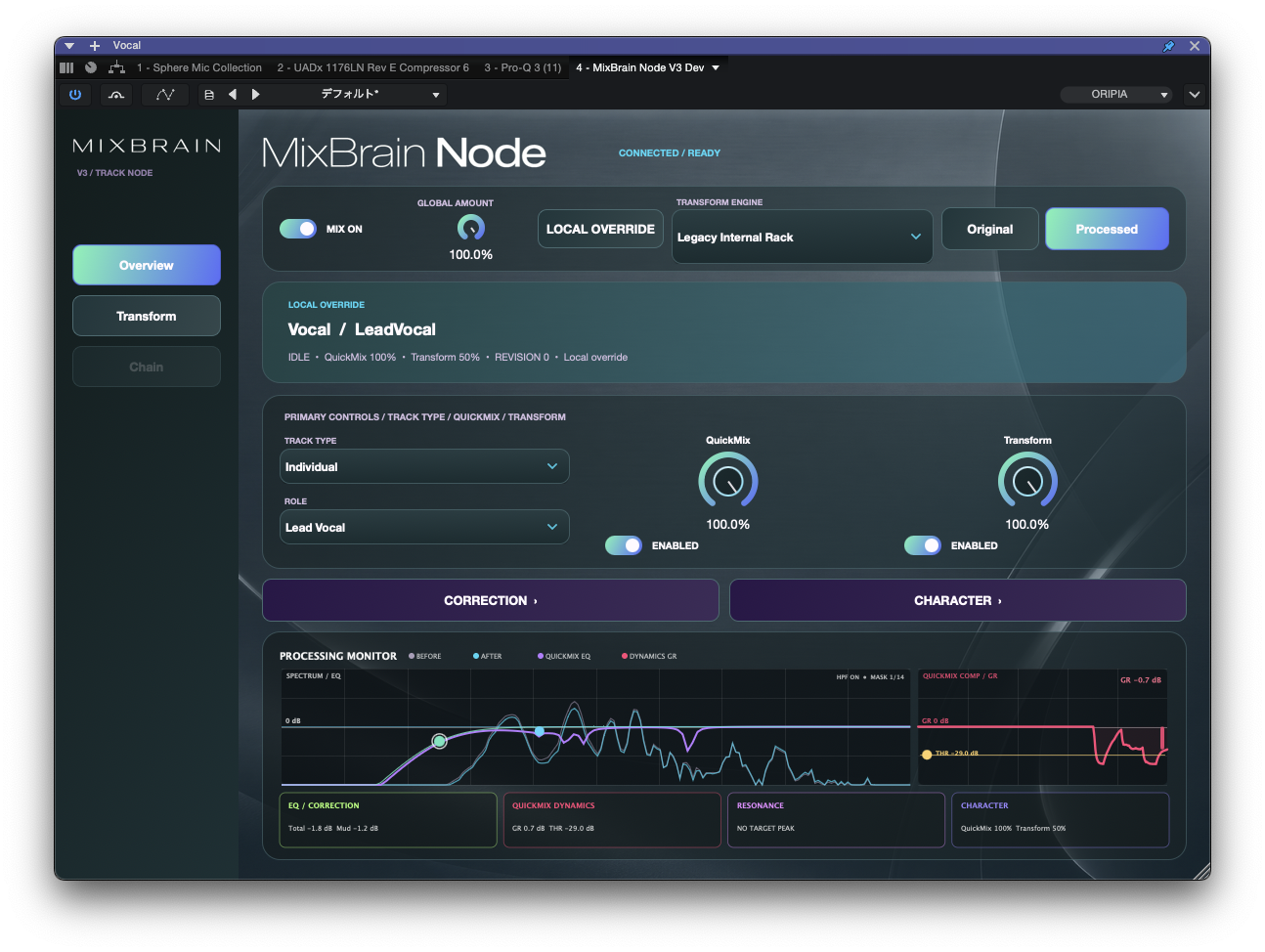Switch to Processed audio
The width and height of the screenshot is (1265, 952).
tap(1107, 229)
